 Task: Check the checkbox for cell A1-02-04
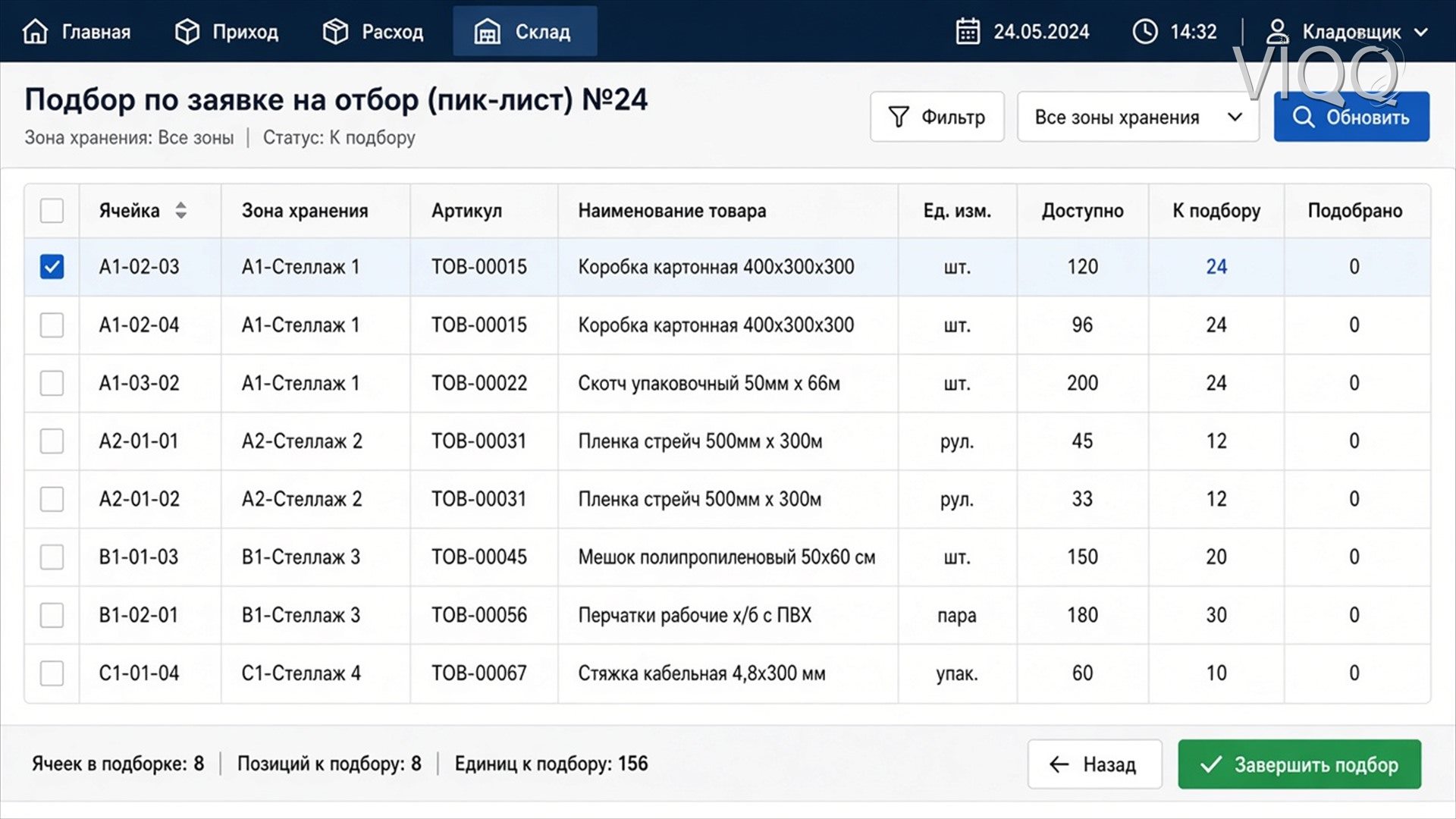click(x=52, y=325)
